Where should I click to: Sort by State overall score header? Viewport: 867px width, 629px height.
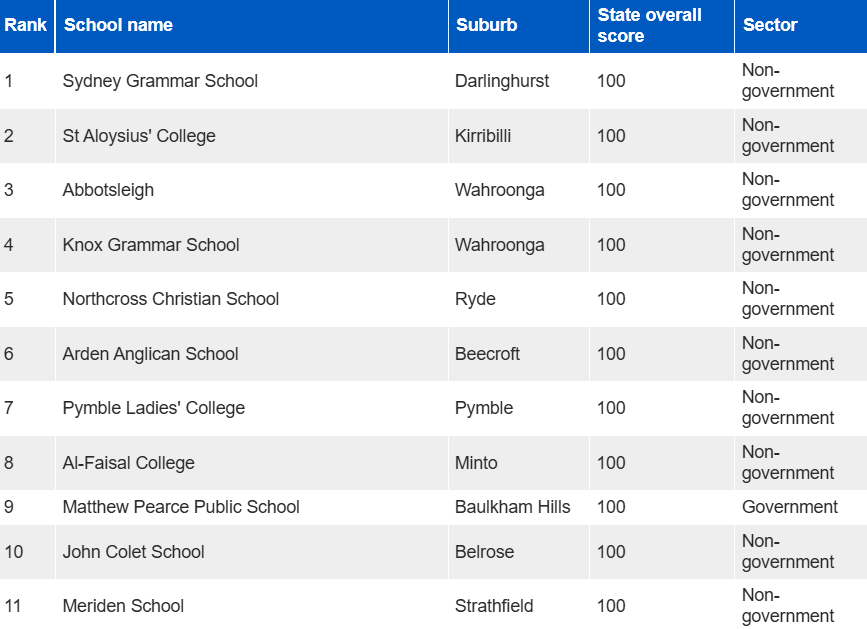[649, 25]
